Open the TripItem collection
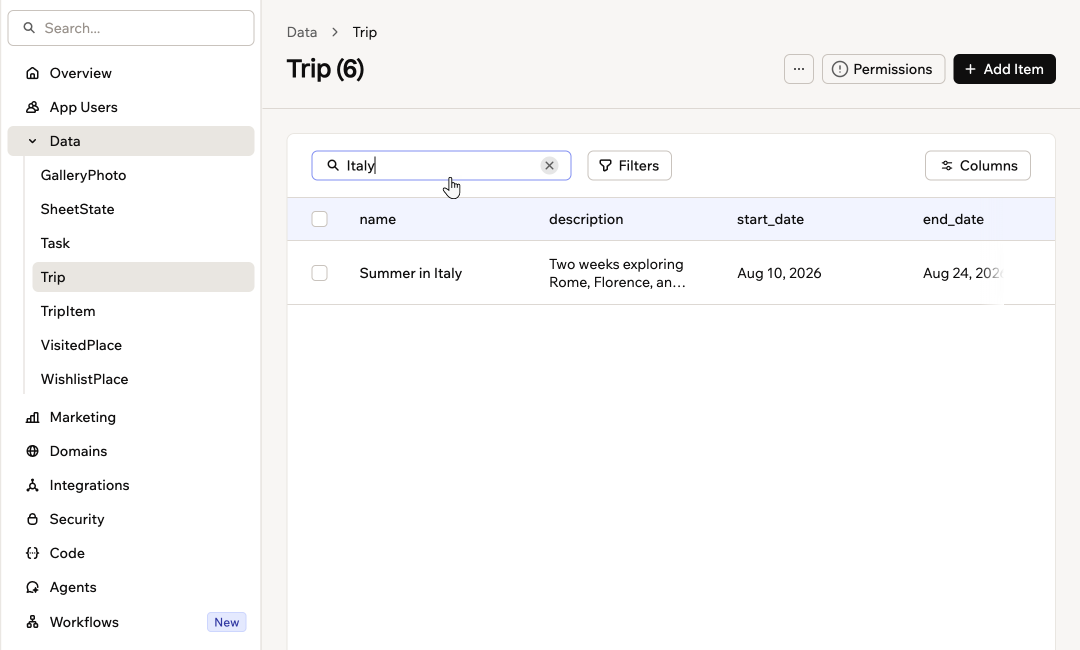 pyautogui.click(x=68, y=311)
